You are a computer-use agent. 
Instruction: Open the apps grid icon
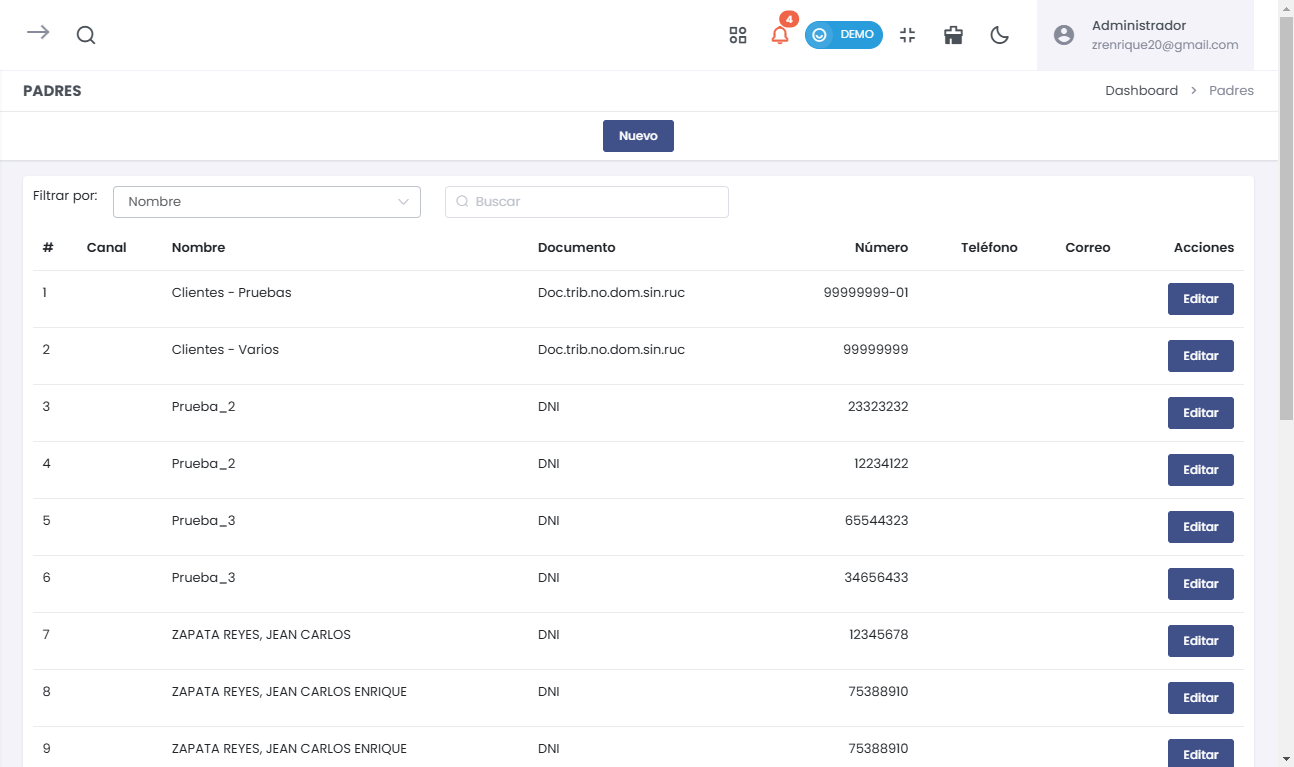click(738, 35)
